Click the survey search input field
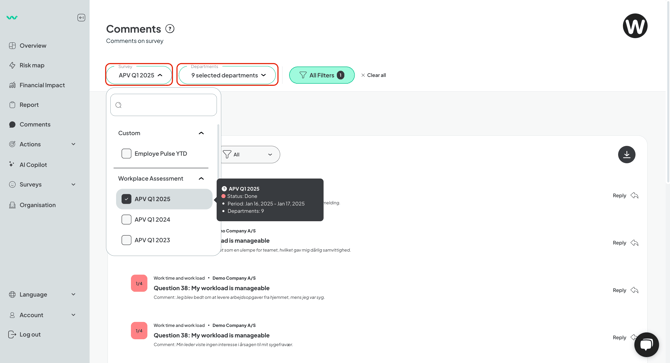Image resolution: width=670 pixels, height=363 pixels. tap(164, 105)
